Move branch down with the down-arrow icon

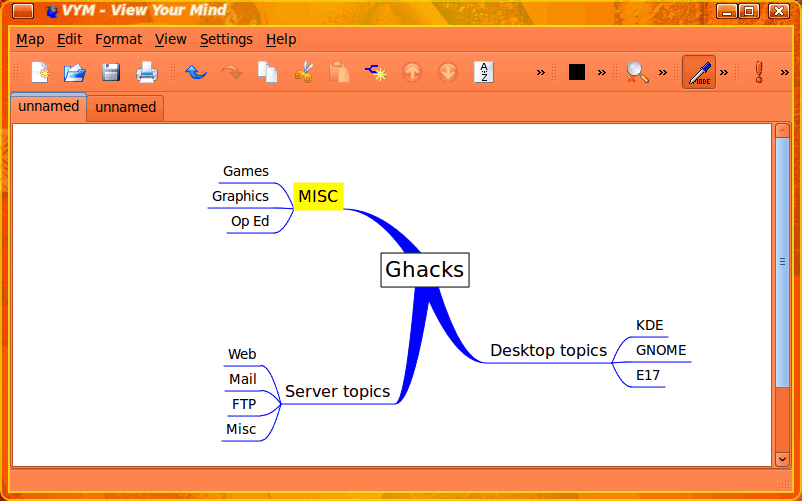pyautogui.click(x=448, y=73)
